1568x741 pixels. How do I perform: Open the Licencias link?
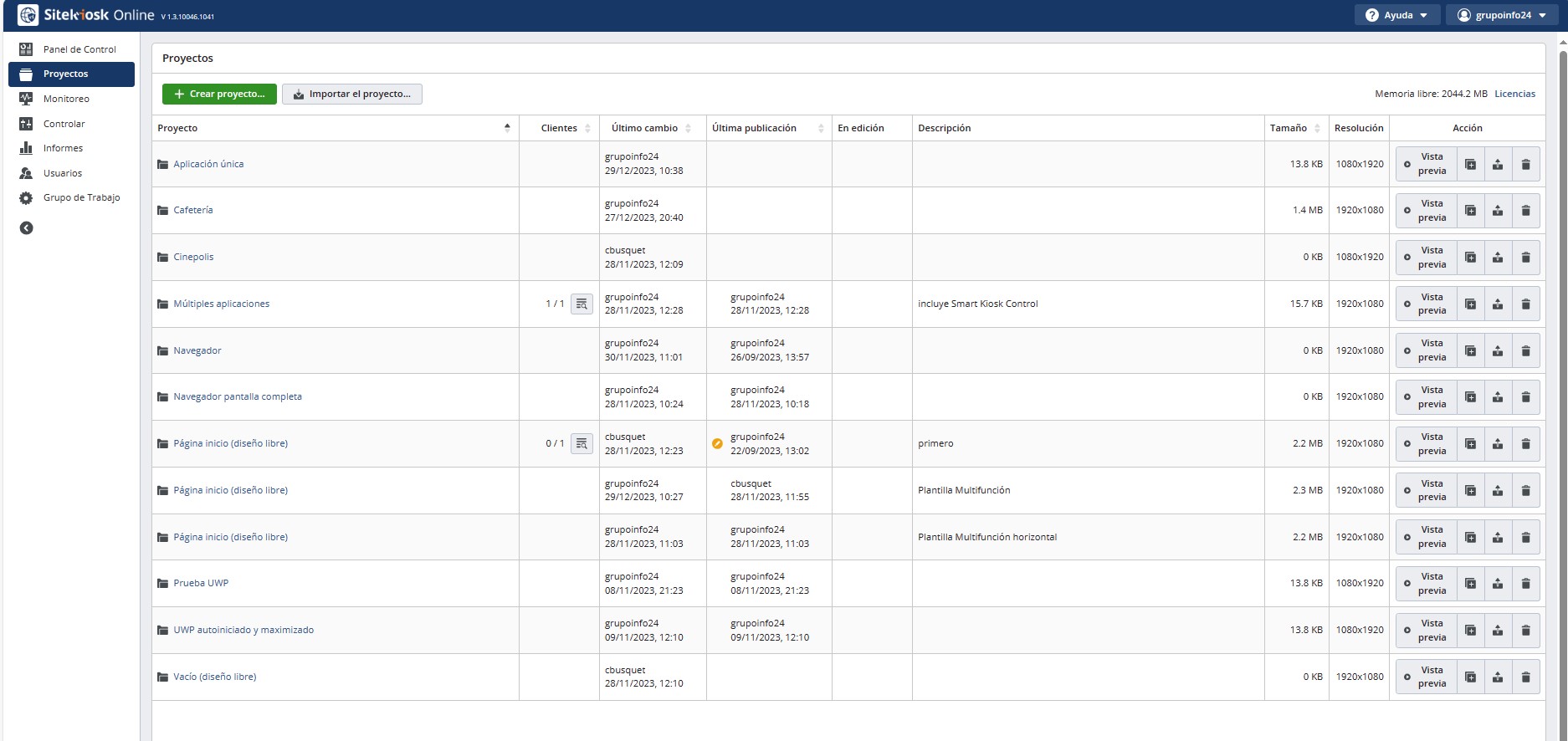[x=1514, y=95]
